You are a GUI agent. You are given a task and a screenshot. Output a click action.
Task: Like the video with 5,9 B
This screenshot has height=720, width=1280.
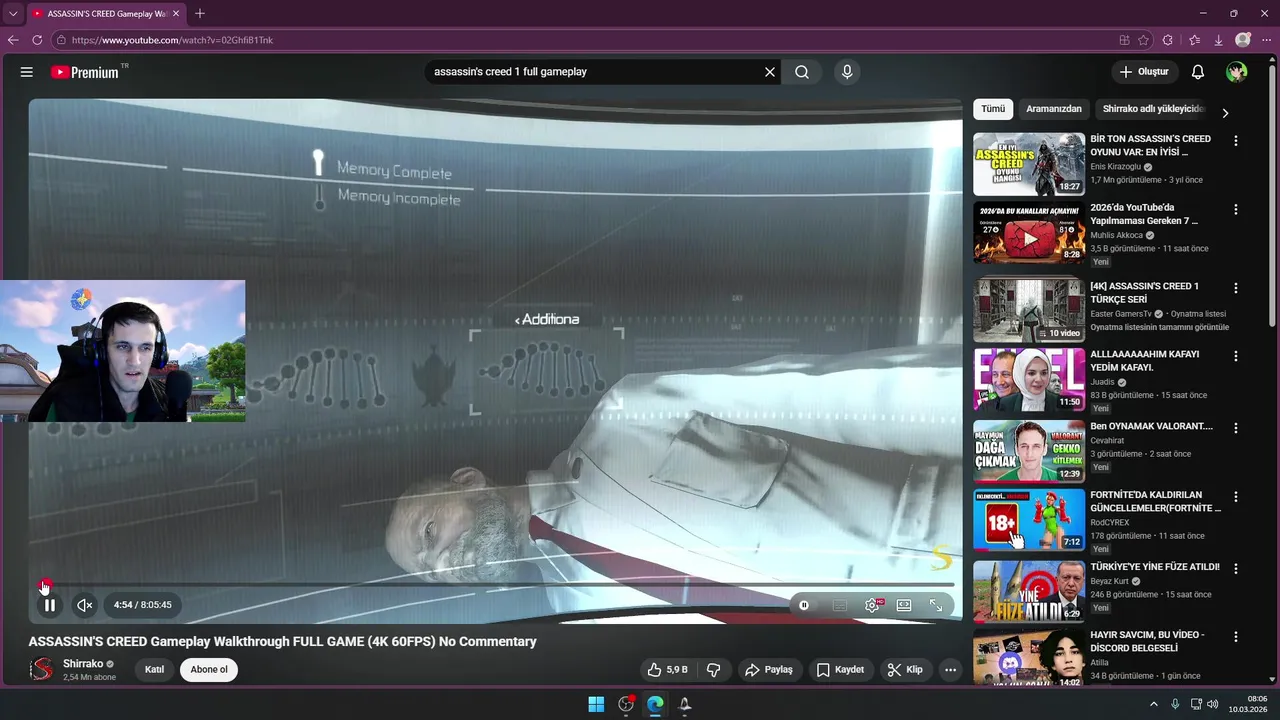coord(667,670)
